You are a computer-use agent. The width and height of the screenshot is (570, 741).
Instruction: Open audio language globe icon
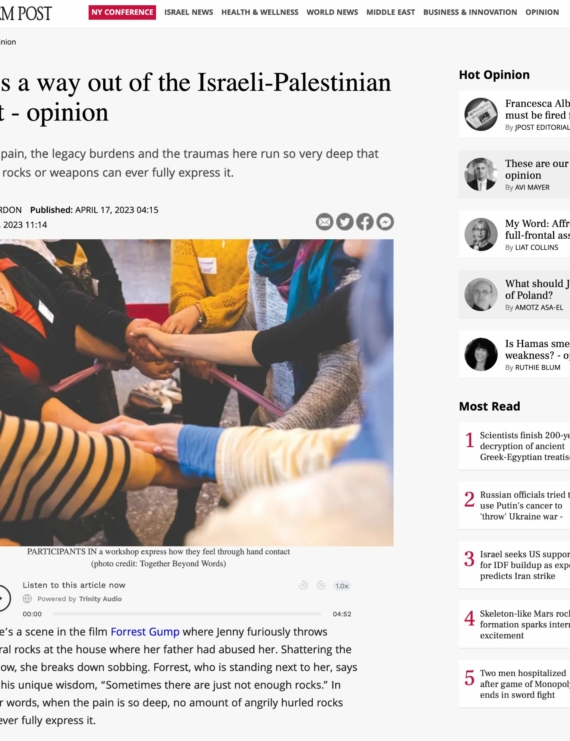pyautogui.click(x=27, y=599)
